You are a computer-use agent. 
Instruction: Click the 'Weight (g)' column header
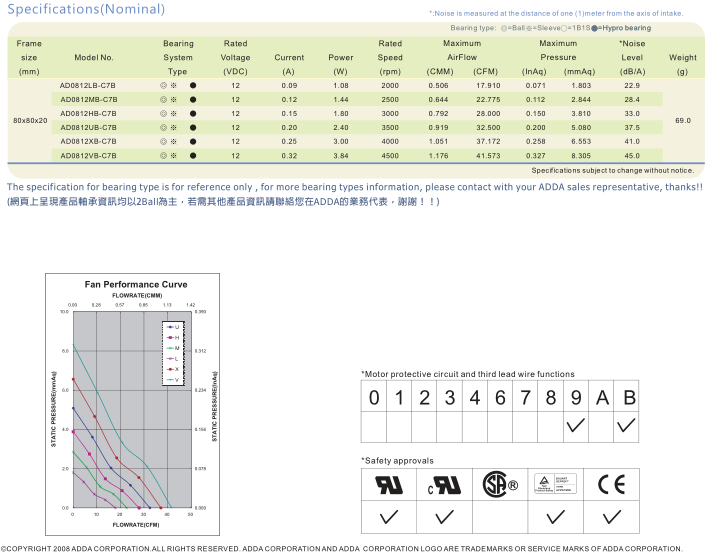683,64
